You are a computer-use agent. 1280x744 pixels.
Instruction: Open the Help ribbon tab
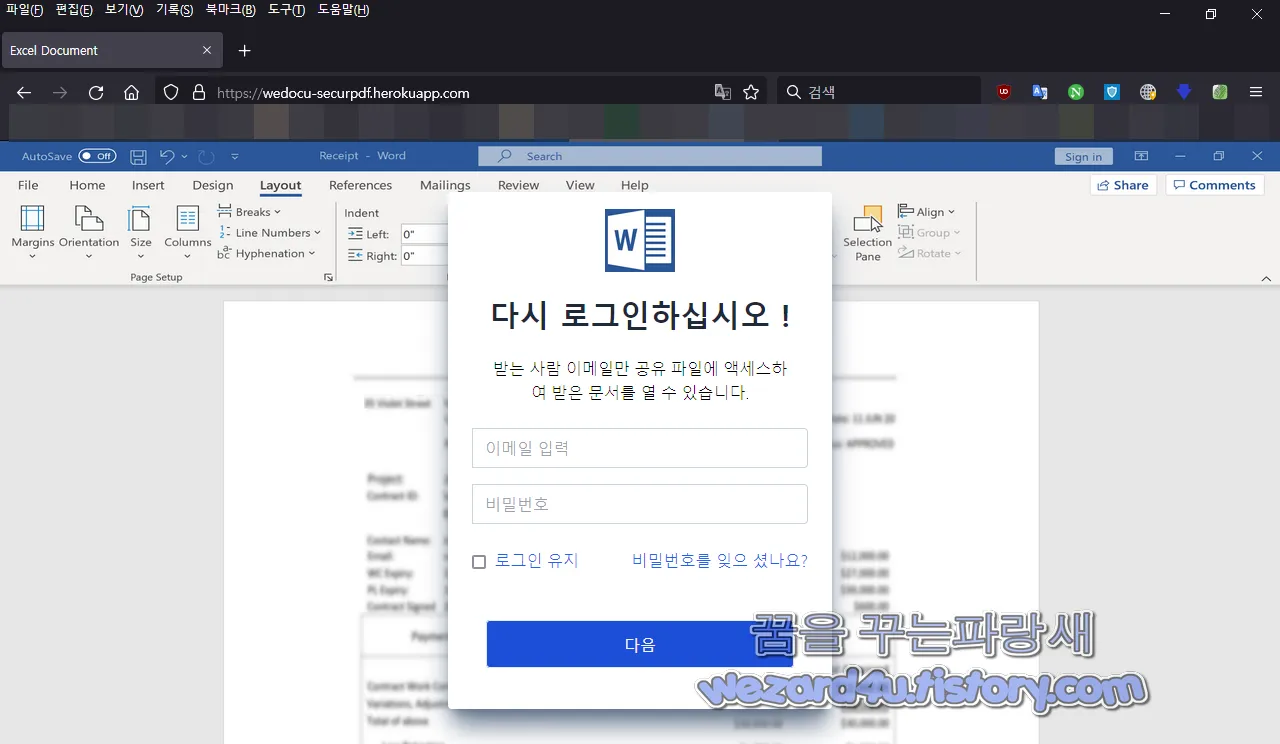pos(634,185)
